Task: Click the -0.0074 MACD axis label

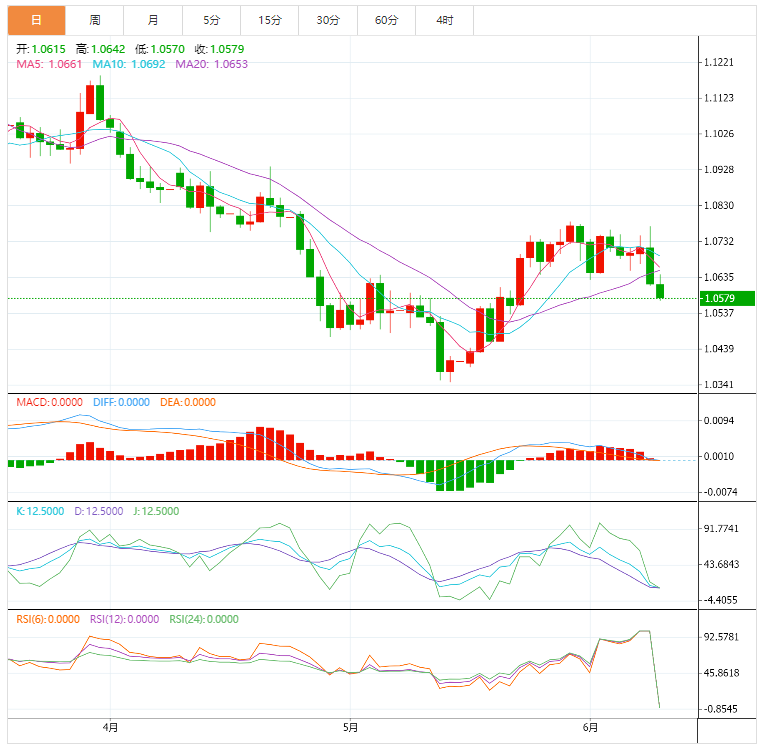Action: 720,493
